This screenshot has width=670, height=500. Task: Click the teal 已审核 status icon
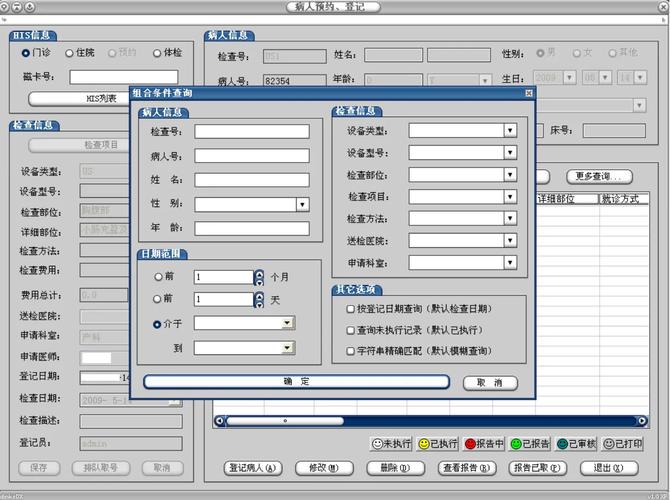pos(576,444)
